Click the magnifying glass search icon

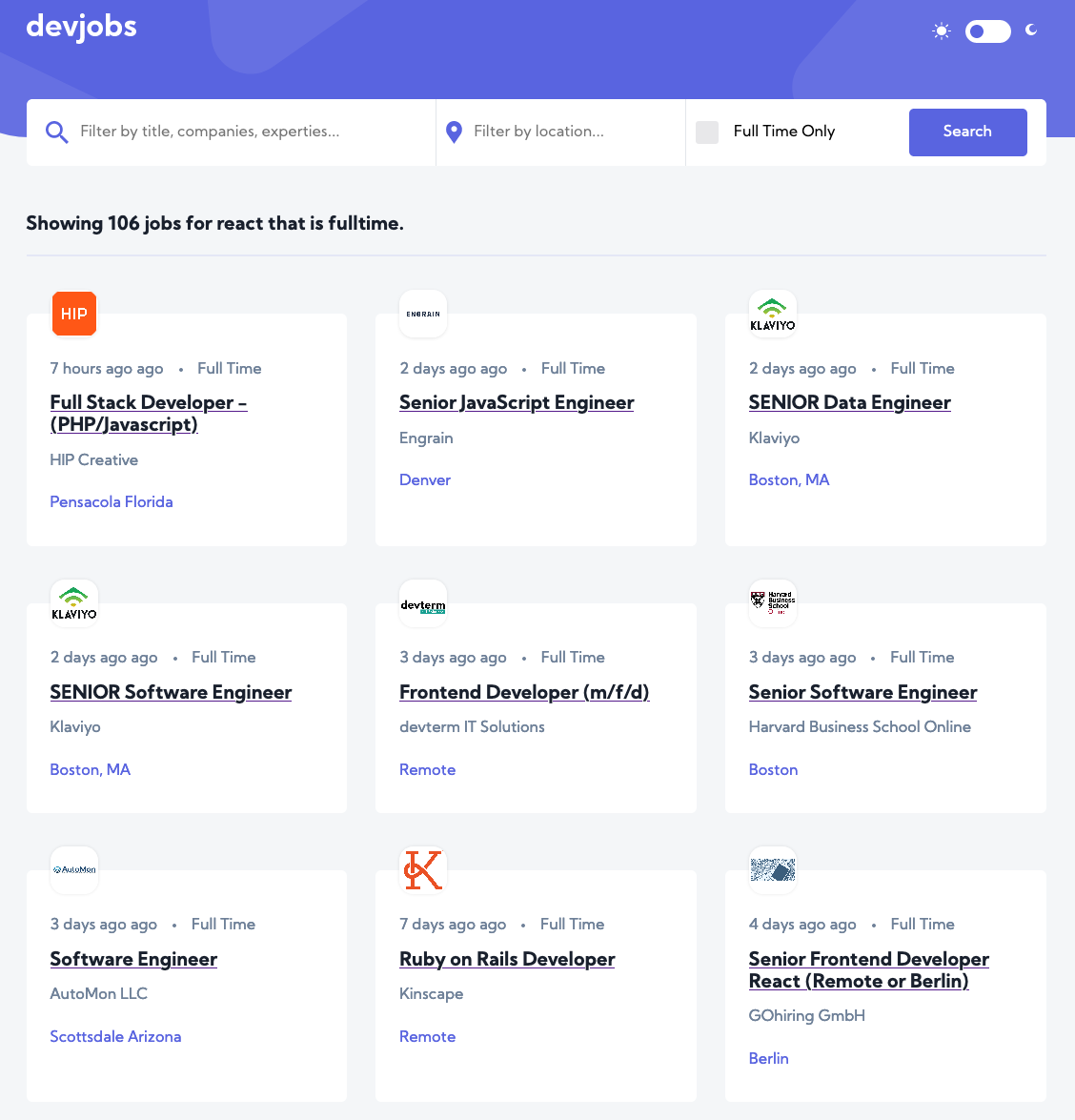click(x=57, y=132)
